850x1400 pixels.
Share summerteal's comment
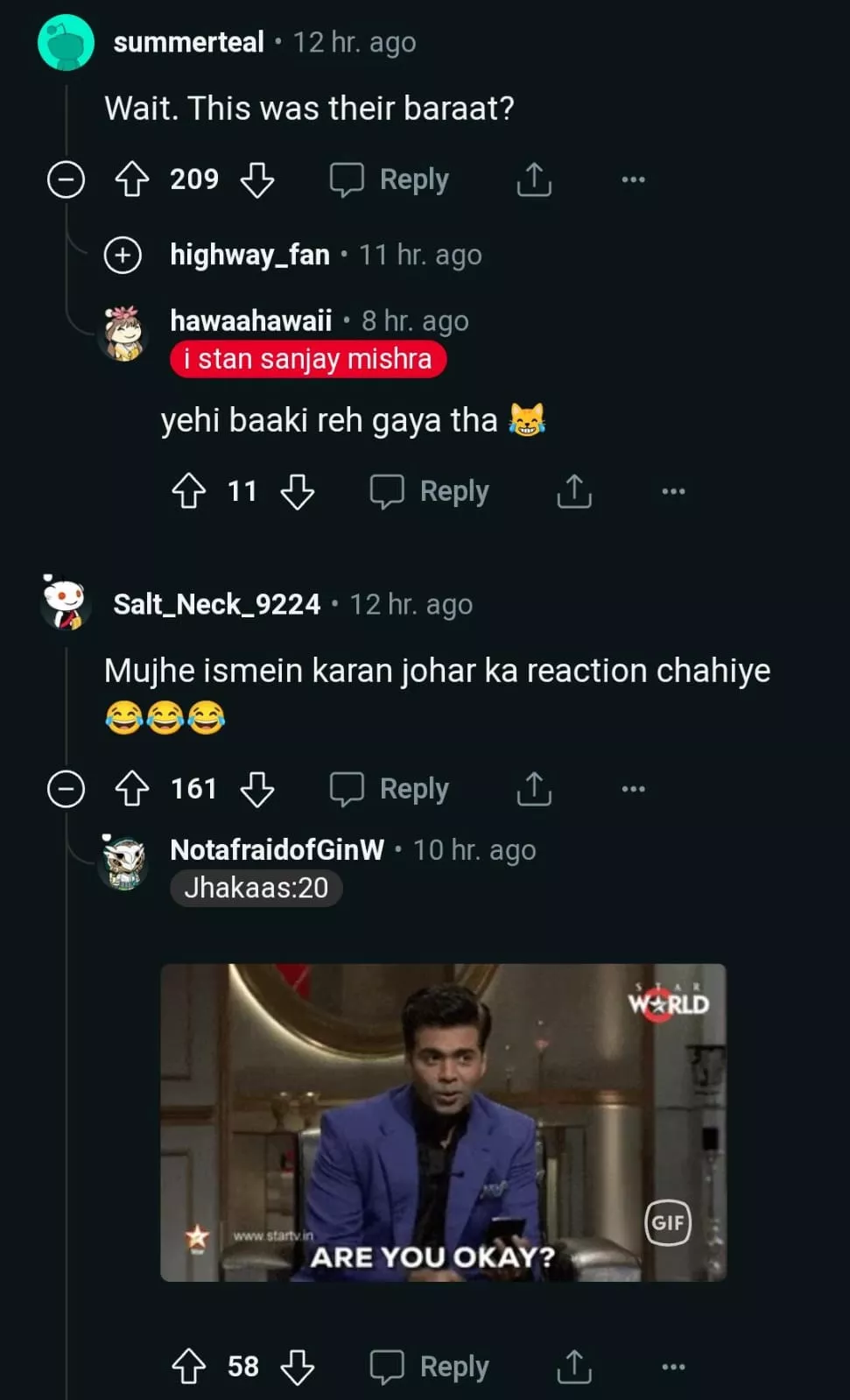coord(534,179)
